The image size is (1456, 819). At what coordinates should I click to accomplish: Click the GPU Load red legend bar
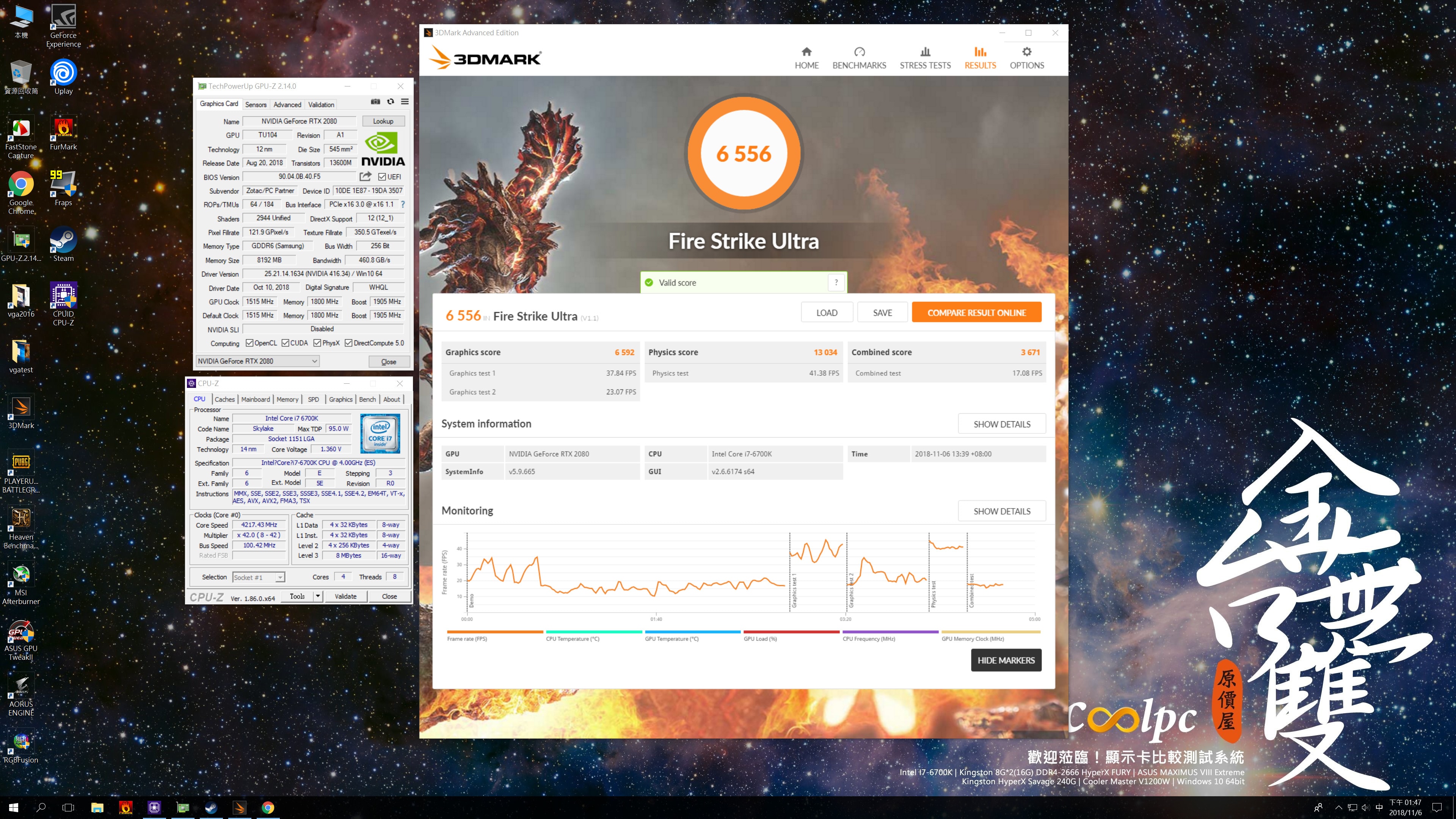pyautogui.click(x=791, y=632)
